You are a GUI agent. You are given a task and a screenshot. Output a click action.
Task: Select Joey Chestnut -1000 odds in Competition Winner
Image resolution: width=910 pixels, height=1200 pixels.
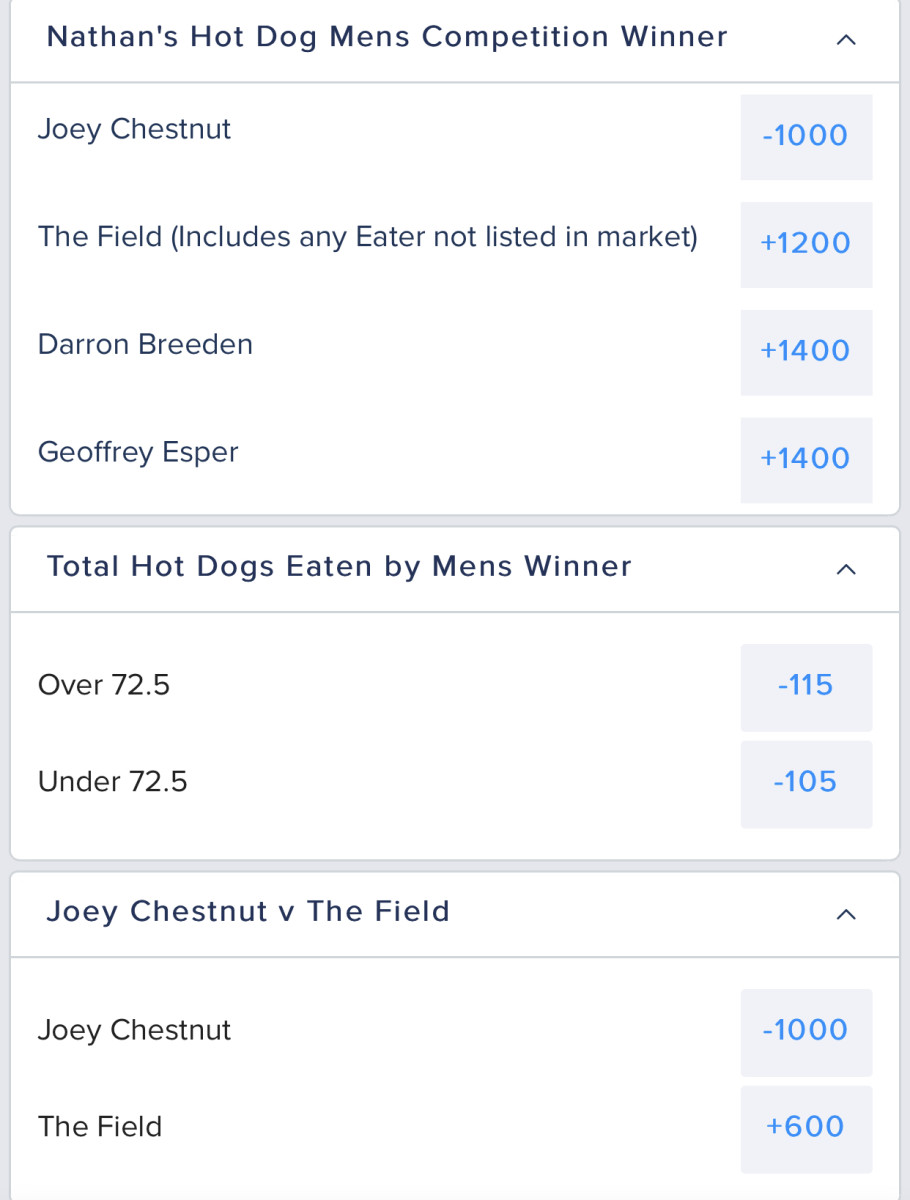806,136
